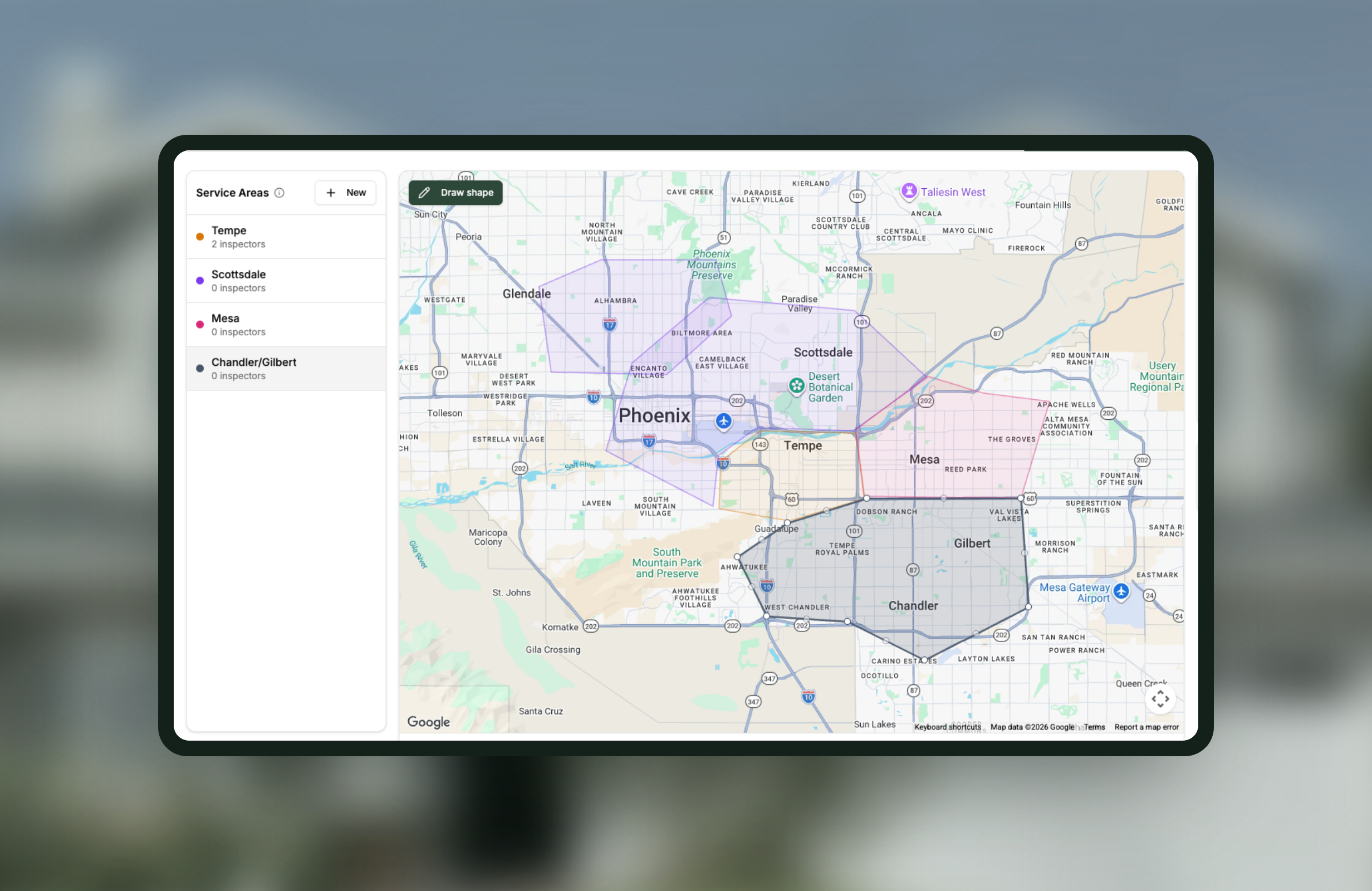Click the South Mountain Park and Preserve label
This screenshot has height=891, width=1372.
pos(667,563)
